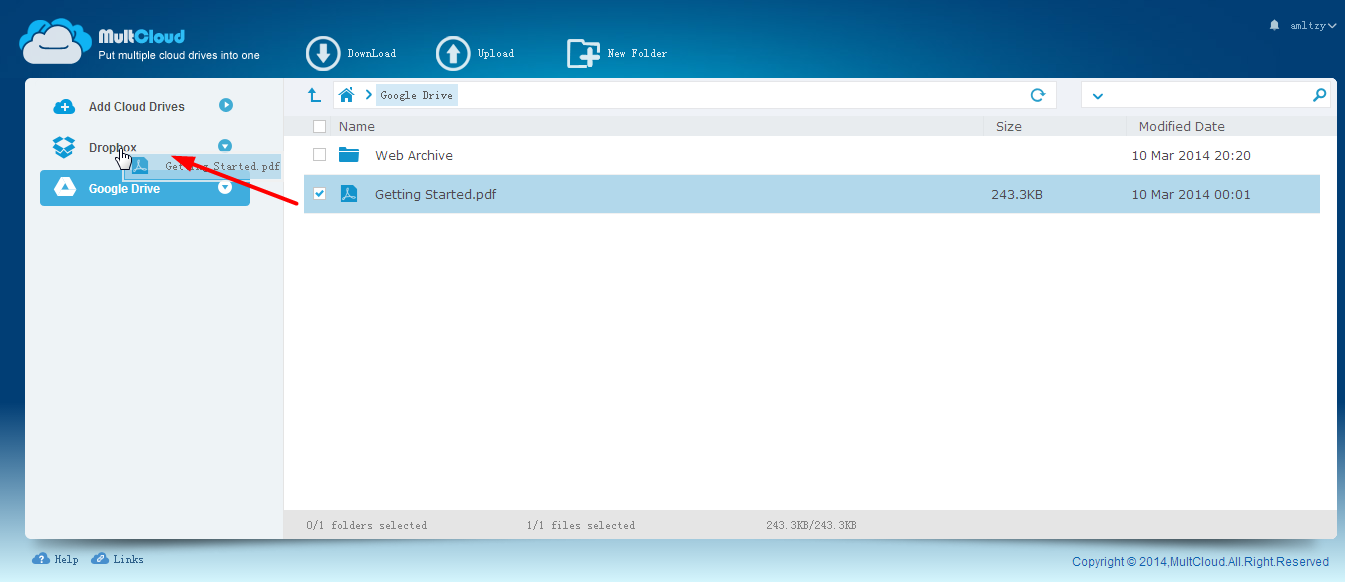
Task: Sort files by Size column
Action: click(1009, 127)
